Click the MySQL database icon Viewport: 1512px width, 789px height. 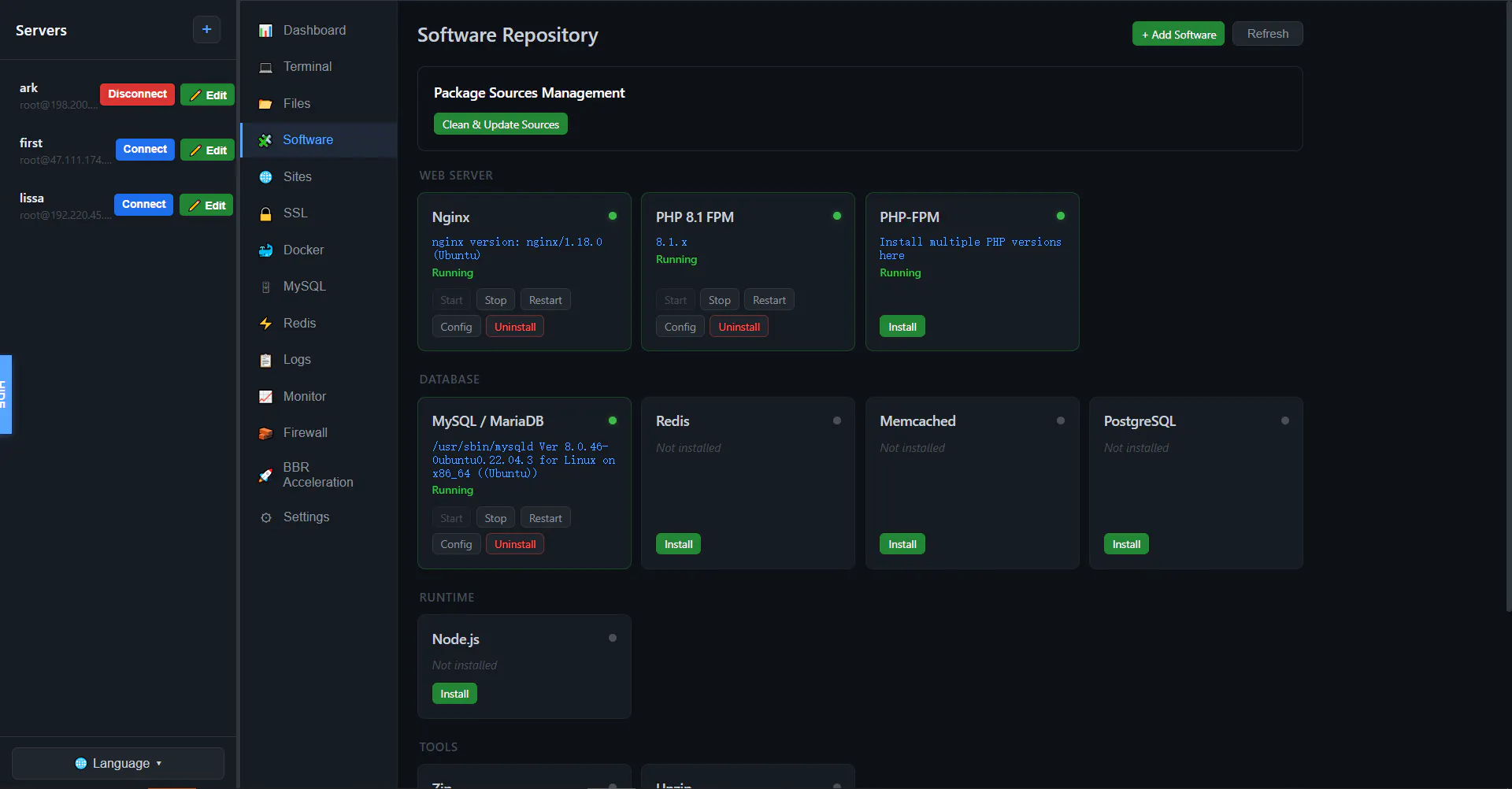point(266,287)
